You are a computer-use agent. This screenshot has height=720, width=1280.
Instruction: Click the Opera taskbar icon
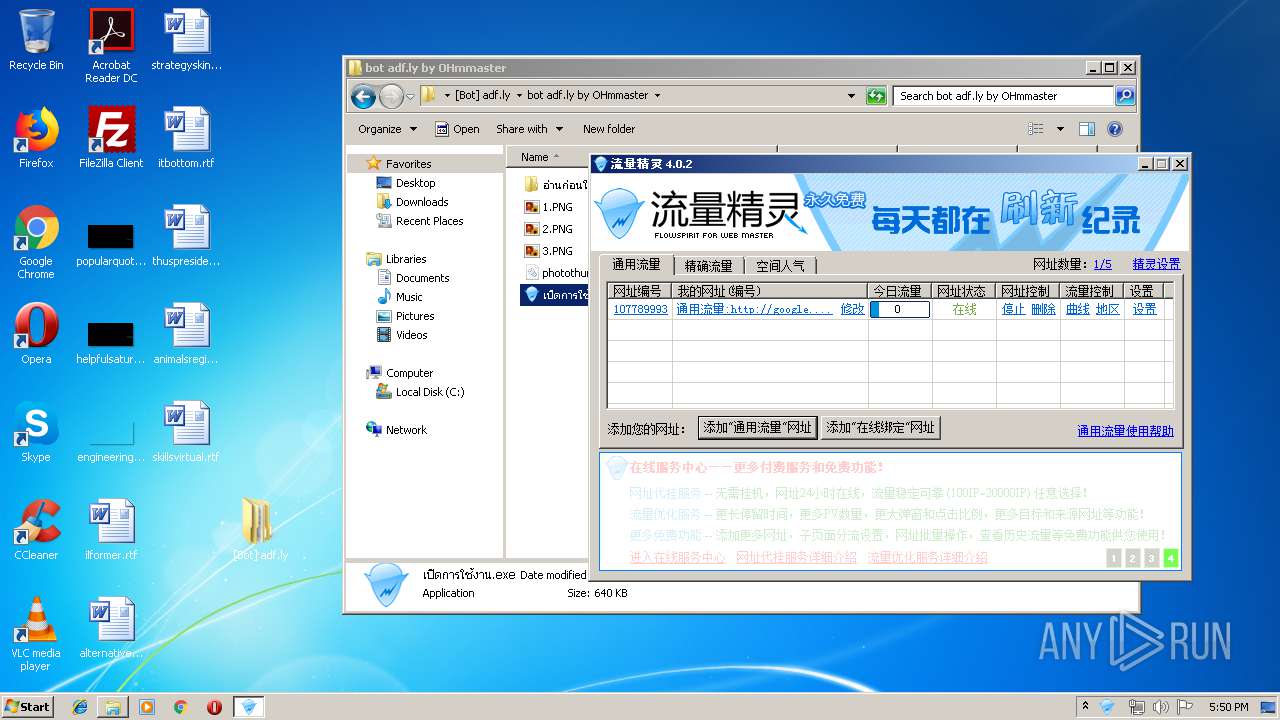click(214, 707)
